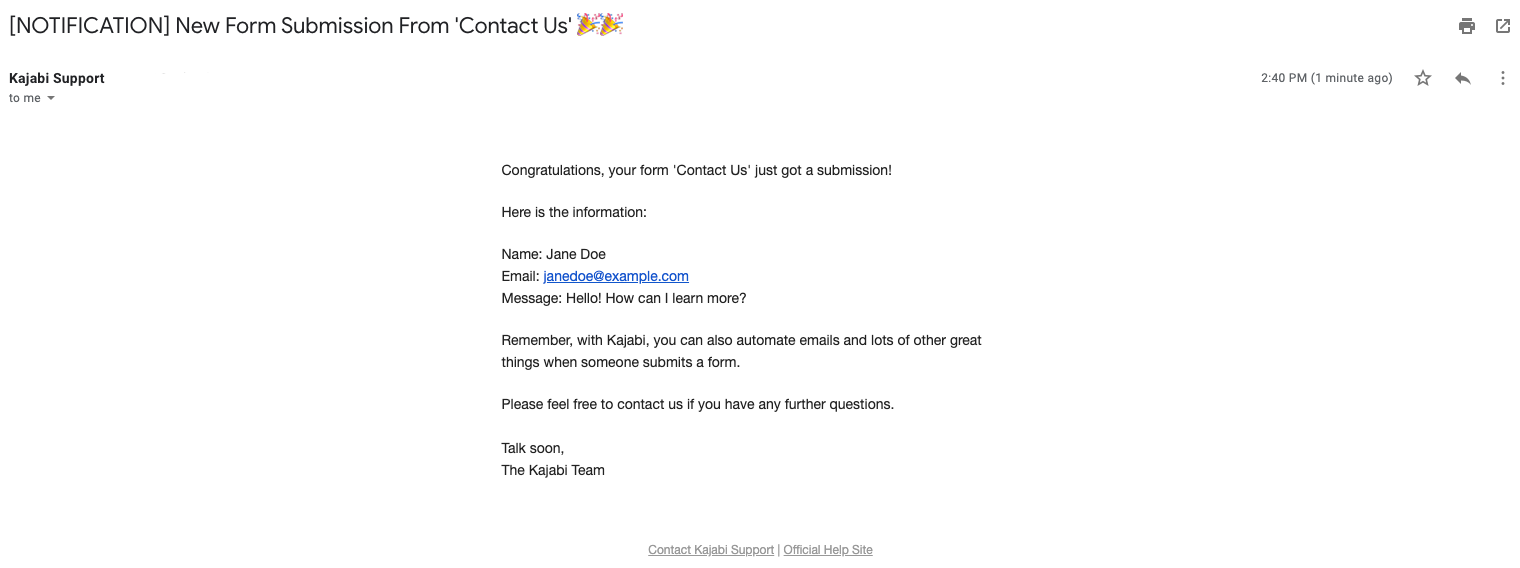Click the 'Congratulations' opening sentence
1520x568 pixels.
click(x=696, y=170)
